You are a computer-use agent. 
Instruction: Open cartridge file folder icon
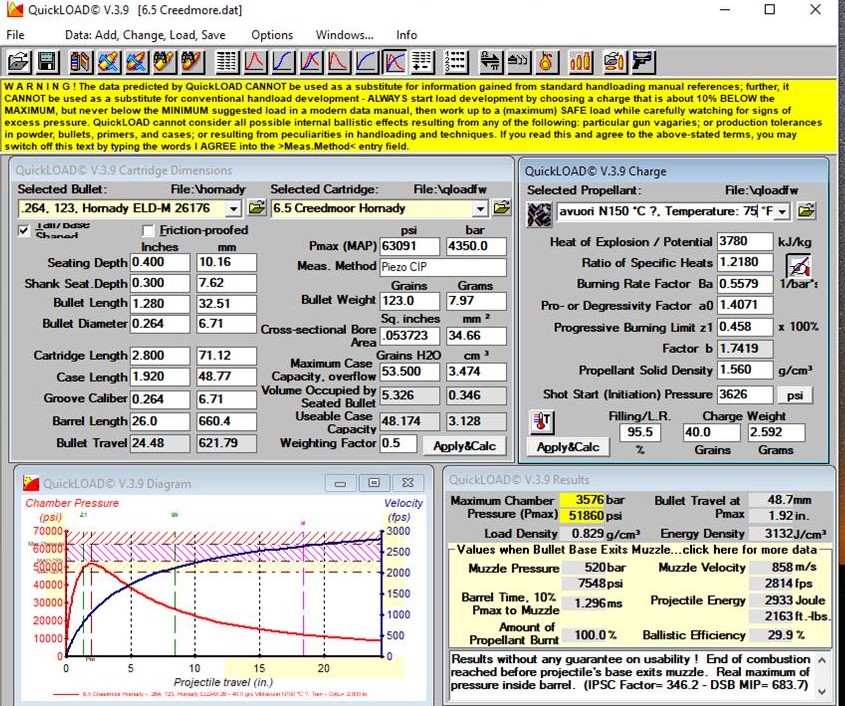[x=501, y=207]
